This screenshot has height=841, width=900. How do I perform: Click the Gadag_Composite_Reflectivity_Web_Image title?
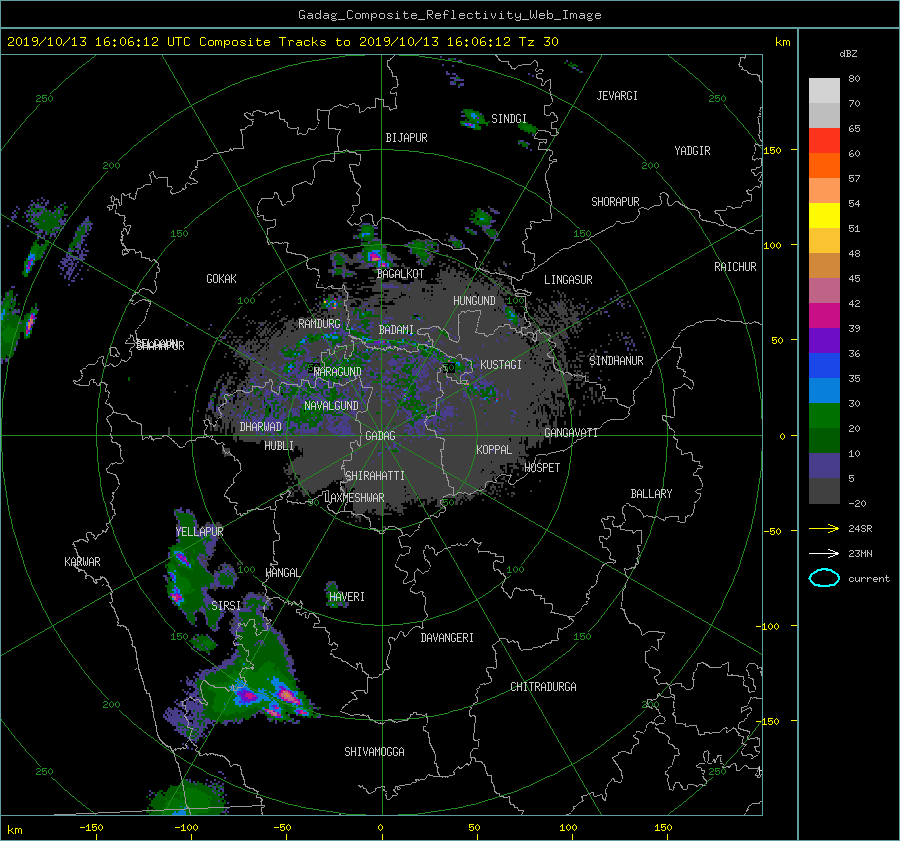(x=449, y=15)
